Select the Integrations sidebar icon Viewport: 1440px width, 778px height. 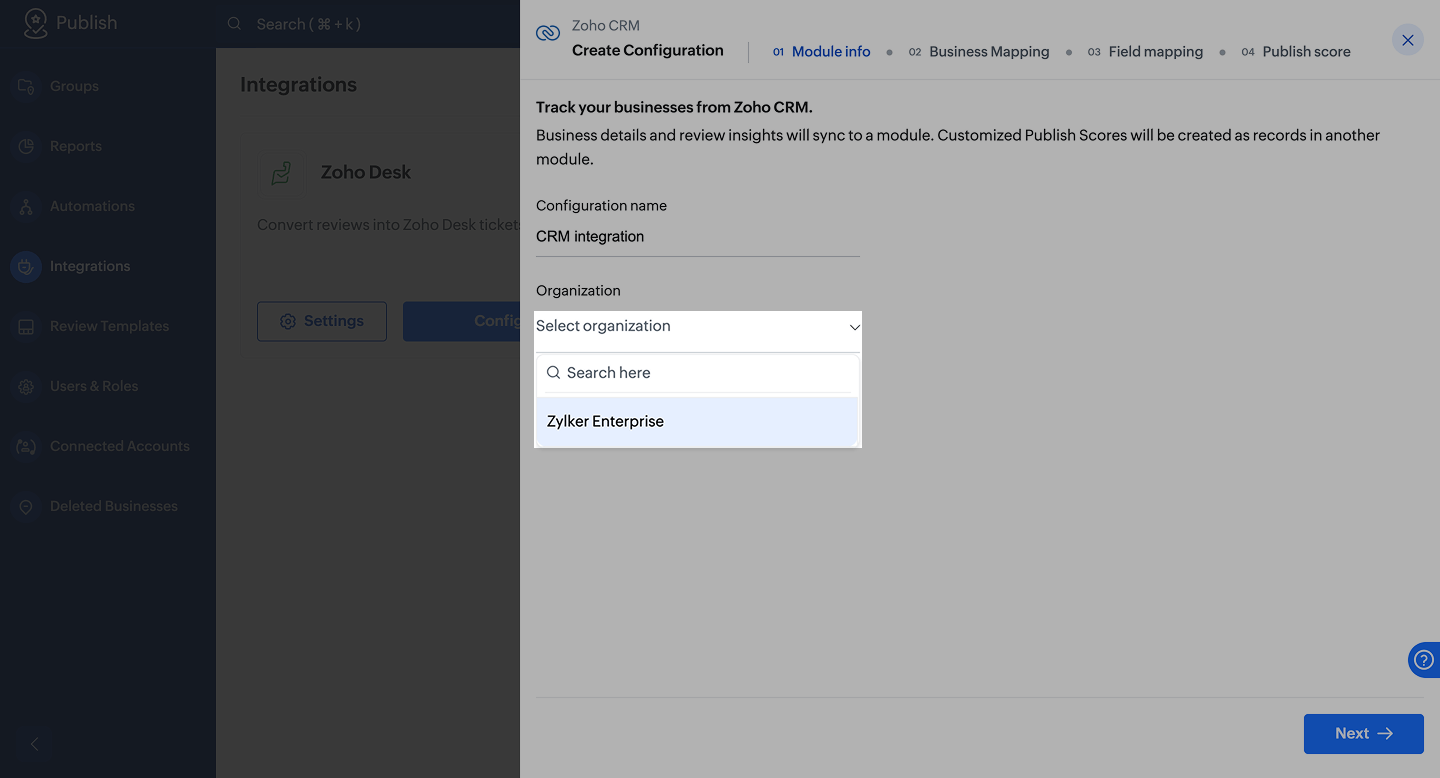tap(27, 266)
